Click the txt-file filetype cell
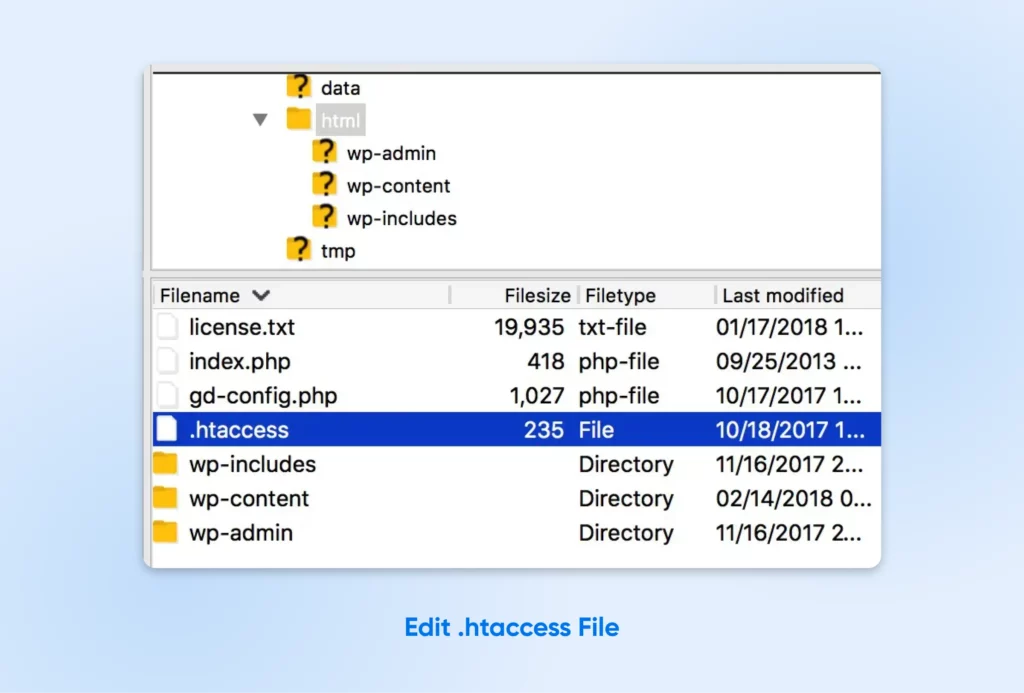This screenshot has width=1024, height=693. pyautogui.click(x=613, y=327)
